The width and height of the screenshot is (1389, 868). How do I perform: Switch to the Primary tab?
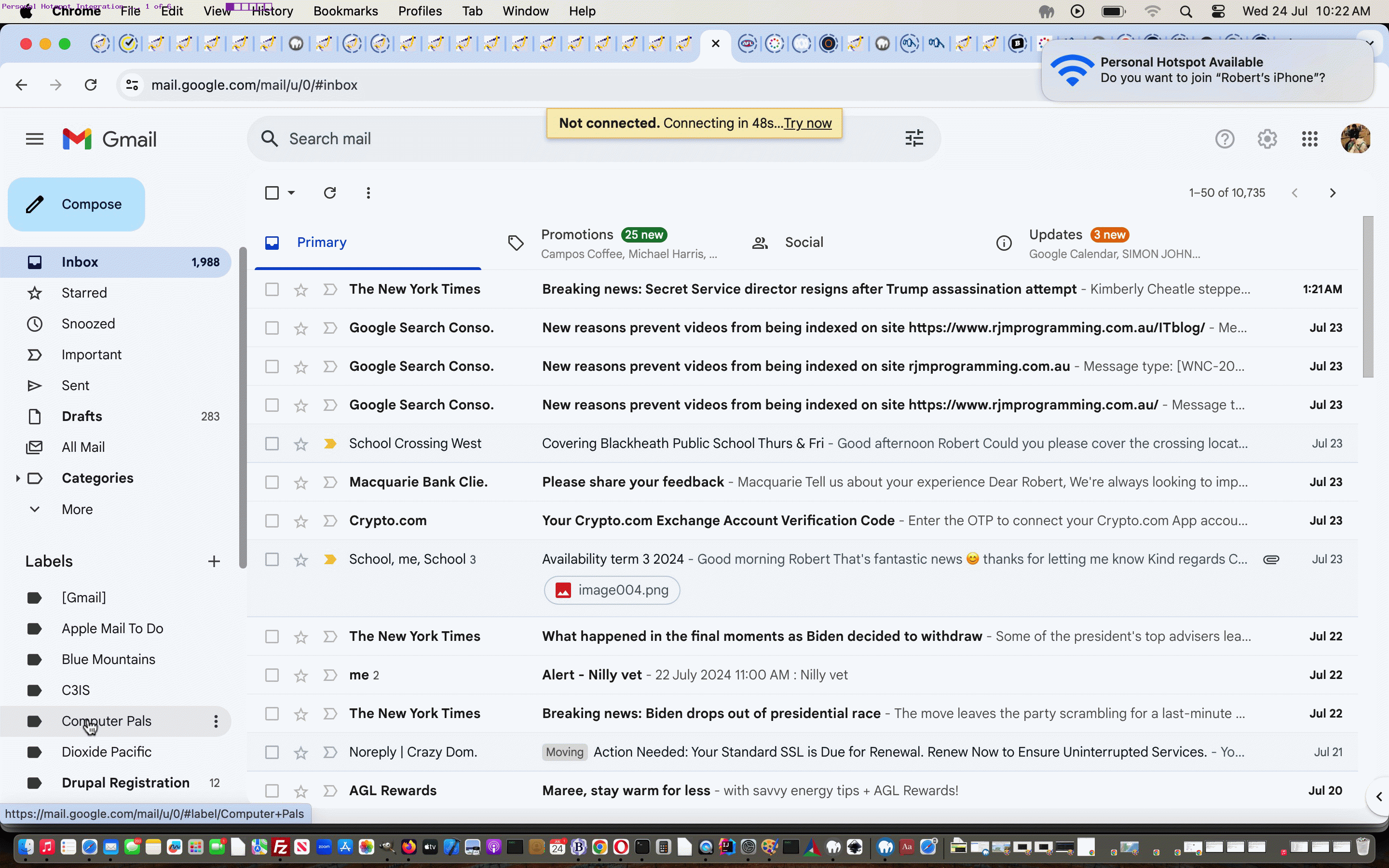(368, 243)
